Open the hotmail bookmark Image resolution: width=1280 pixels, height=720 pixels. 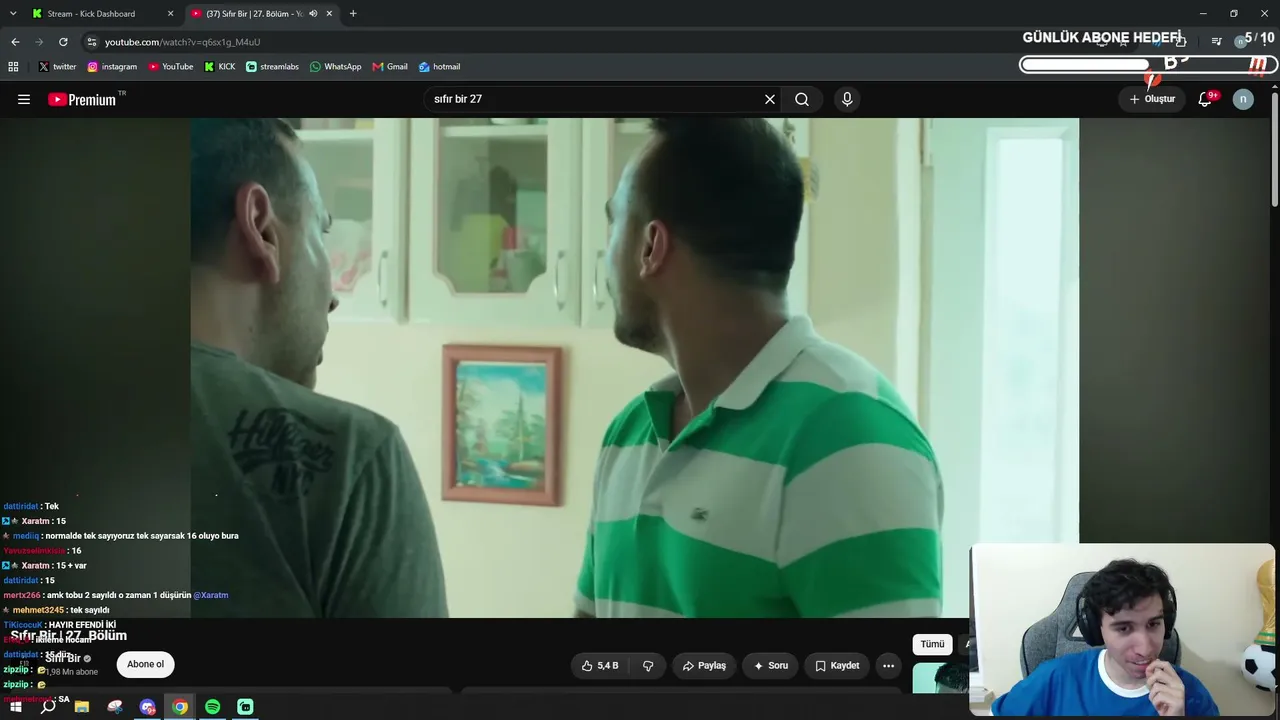tap(439, 67)
